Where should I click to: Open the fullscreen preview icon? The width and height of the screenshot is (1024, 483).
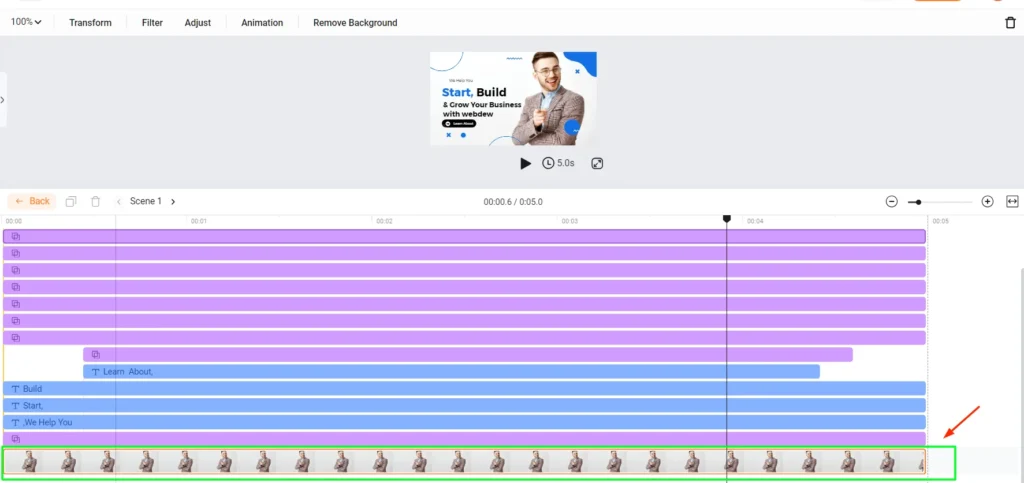597,163
